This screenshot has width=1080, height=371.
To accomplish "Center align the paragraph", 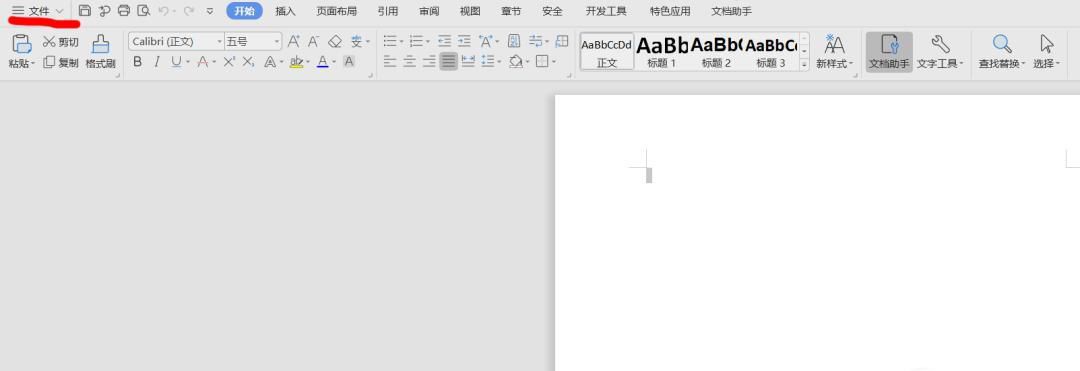I will click(x=409, y=62).
